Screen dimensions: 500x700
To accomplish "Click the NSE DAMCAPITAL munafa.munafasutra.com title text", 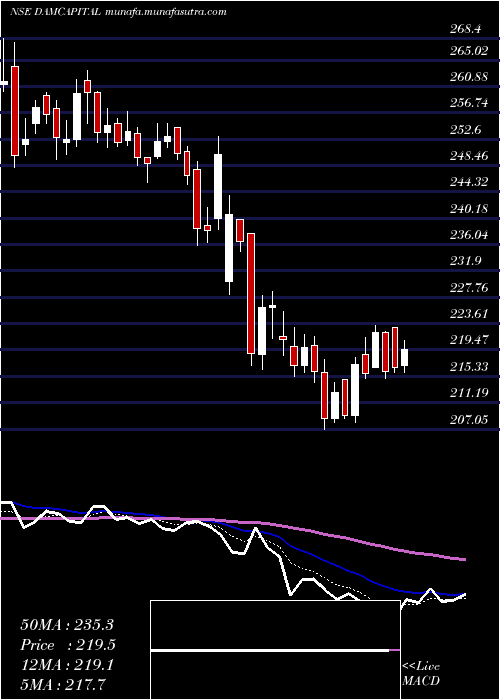I will click(118, 12).
